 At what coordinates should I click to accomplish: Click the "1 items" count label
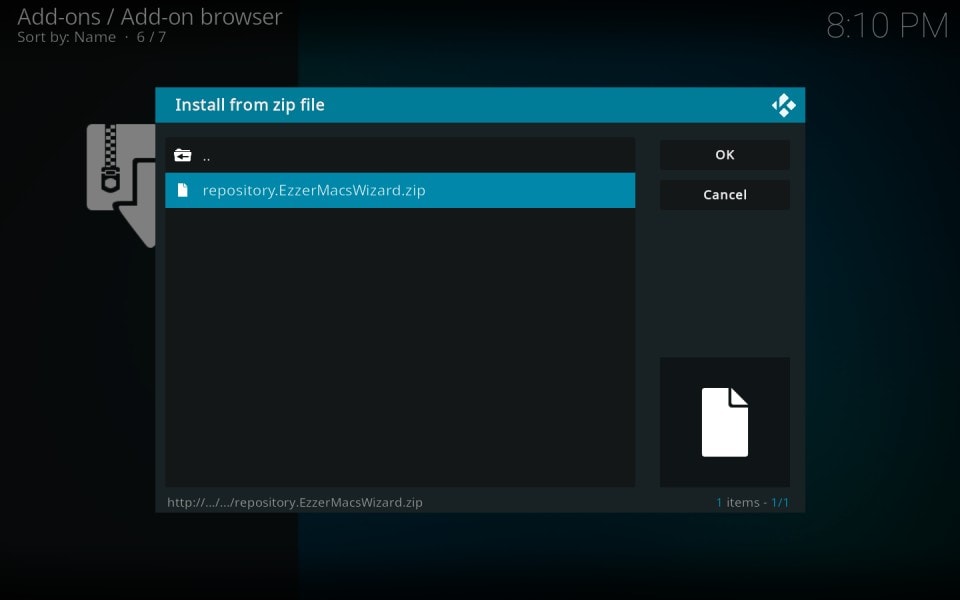coord(738,502)
